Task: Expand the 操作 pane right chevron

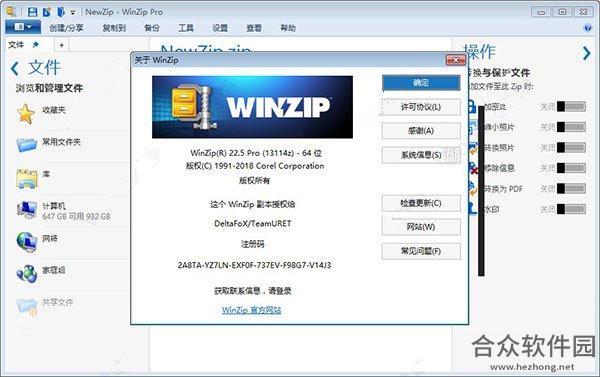Action: click(x=586, y=53)
